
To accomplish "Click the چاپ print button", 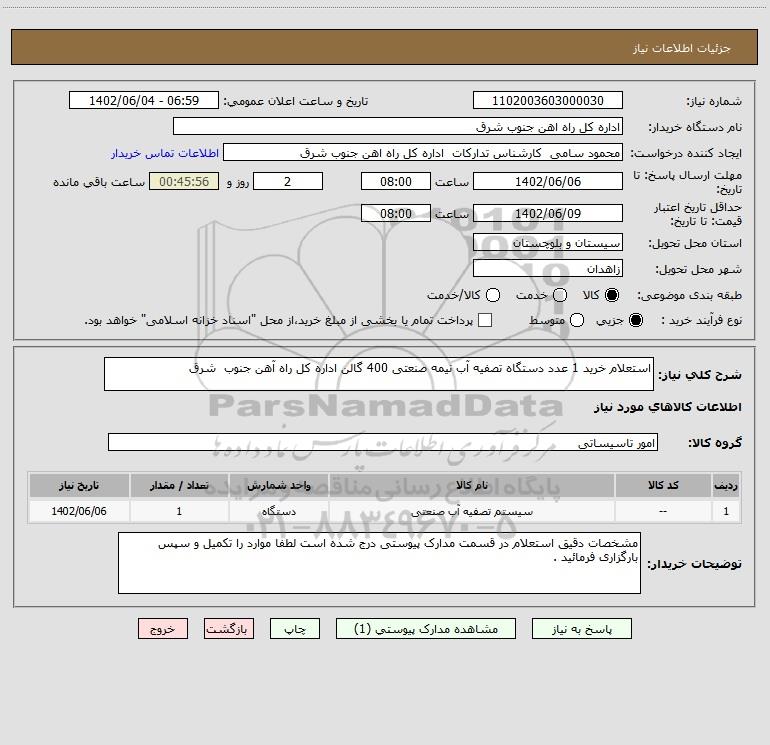I will pos(295,629).
